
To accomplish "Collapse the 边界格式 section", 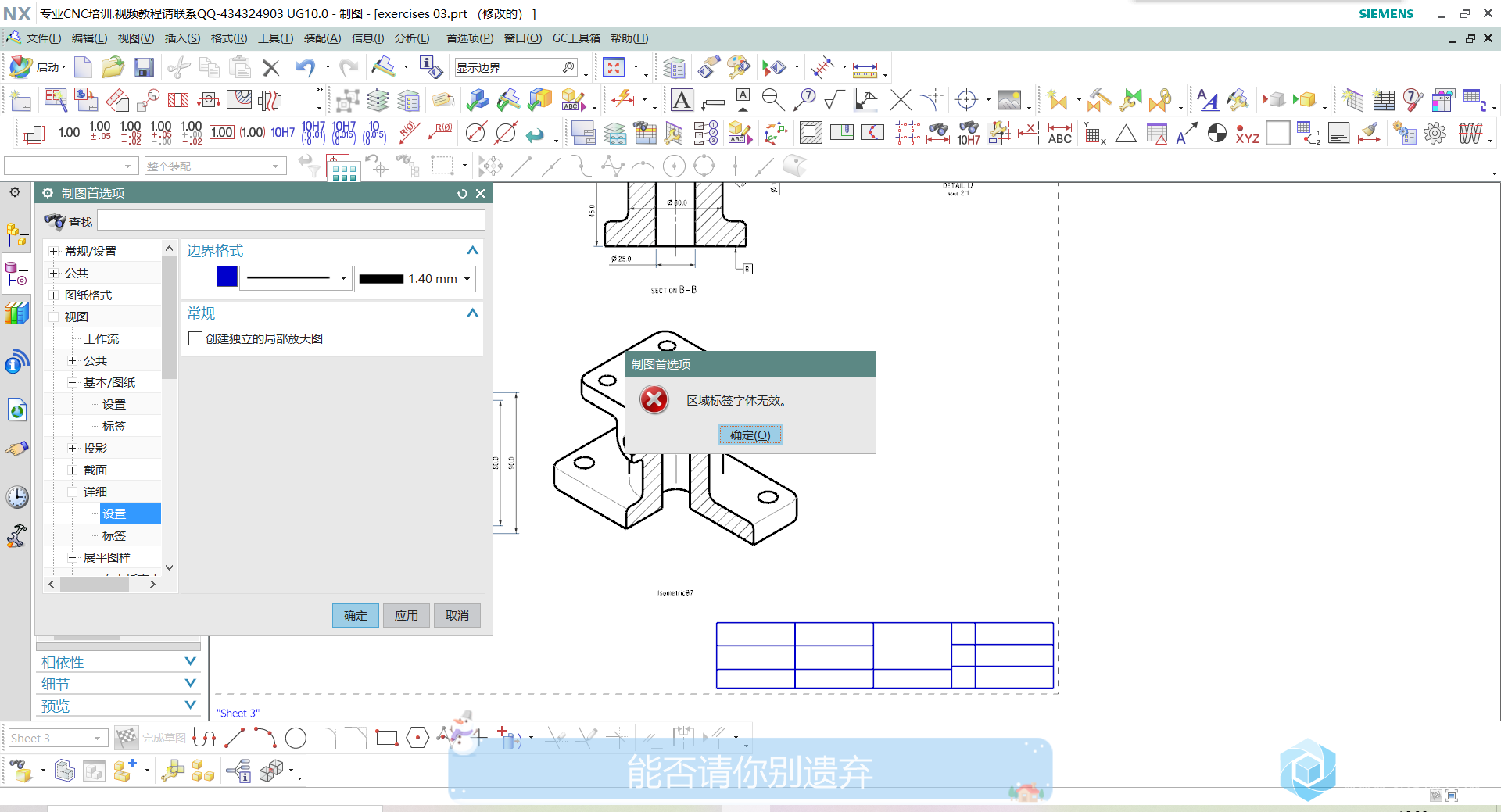I will pyautogui.click(x=472, y=250).
